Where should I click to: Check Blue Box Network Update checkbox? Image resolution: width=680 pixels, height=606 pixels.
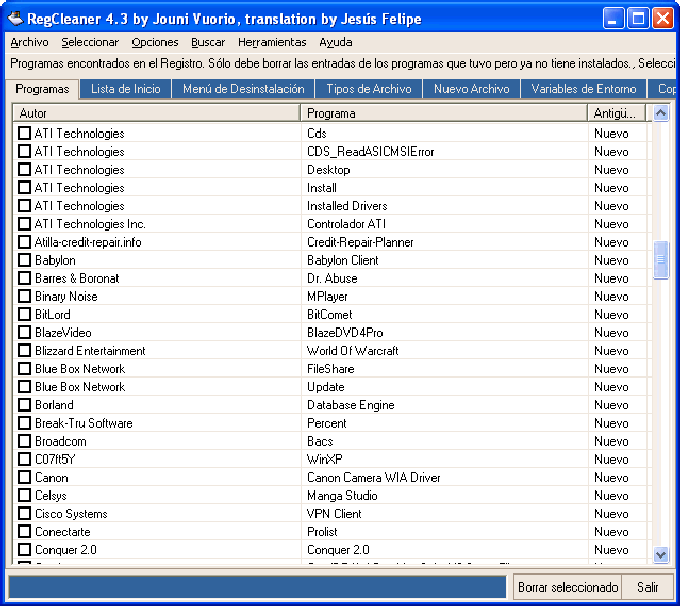click(25, 387)
